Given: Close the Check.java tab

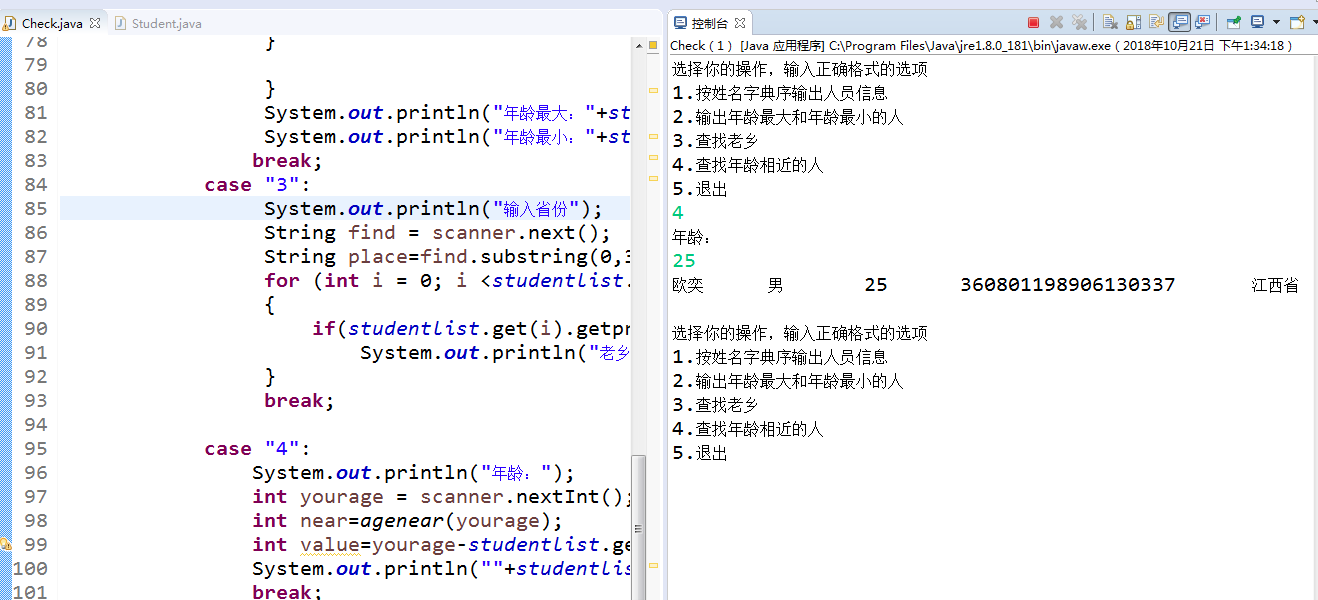Looking at the screenshot, I should 95,23.
